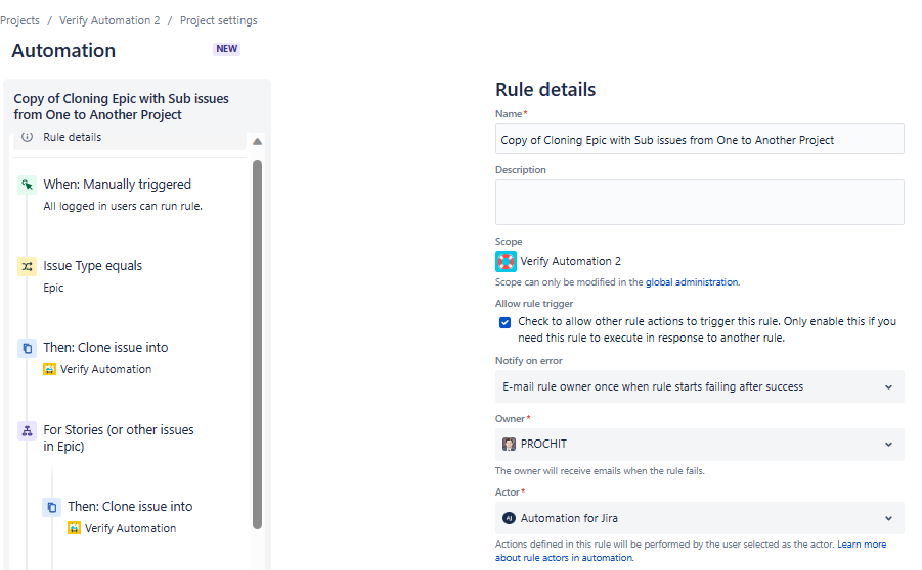Click the Allow rule trigger label
Screen dimensions: 922x570
pyautogui.click(x=534, y=304)
